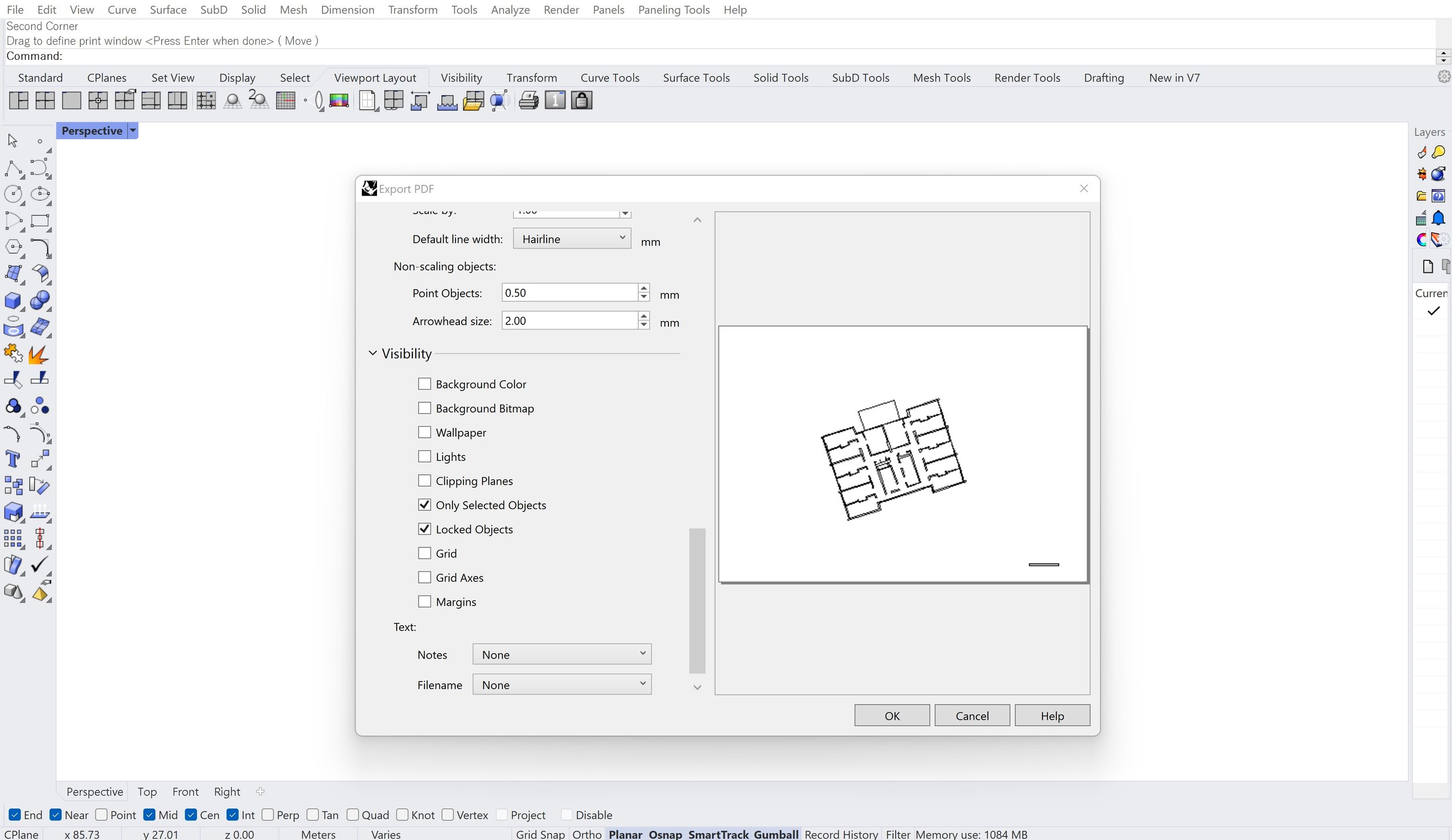1452x840 pixels.
Task: Click the 4 Viewports layout icon
Action: coord(45,101)
